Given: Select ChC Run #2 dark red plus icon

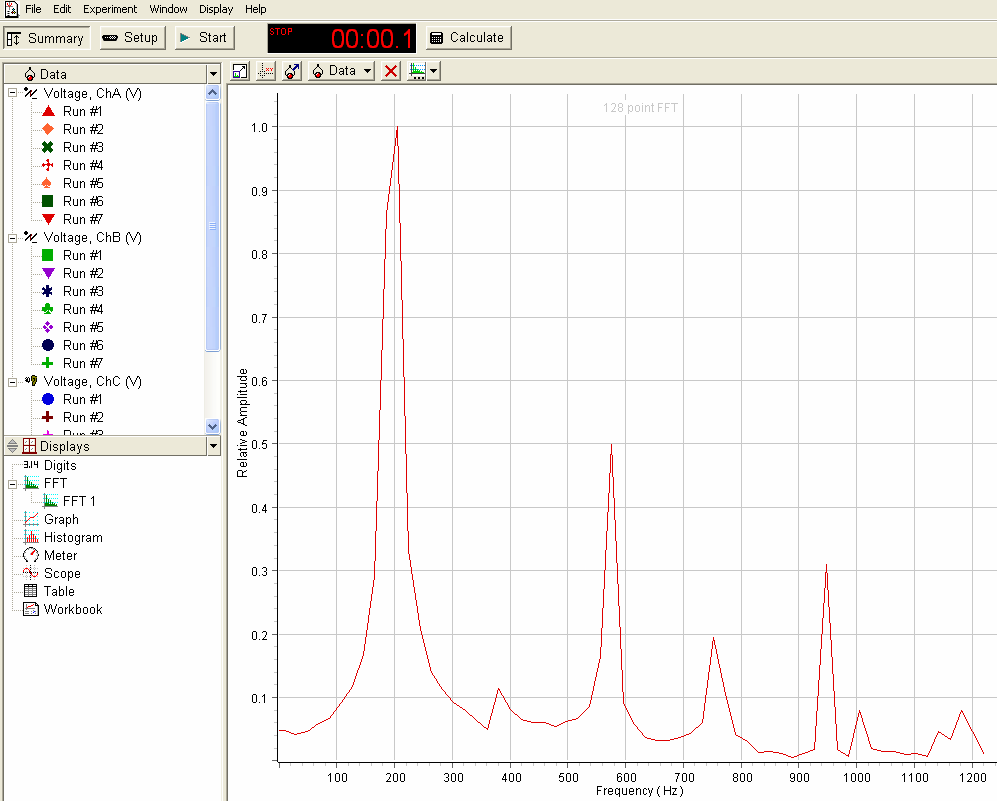Looking at the screenshot, I should point(48,417).
